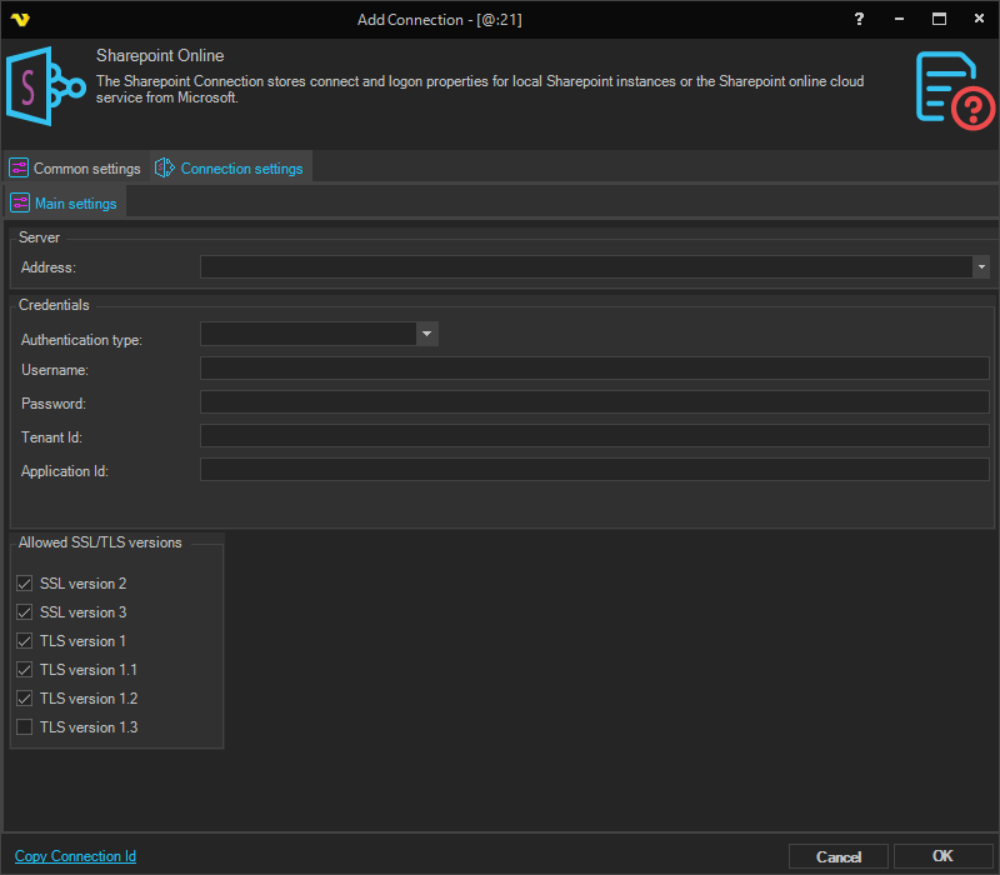The image size is (1000, 875).
Task: Expand the server Address dropdown
Action: click(981, 267)
